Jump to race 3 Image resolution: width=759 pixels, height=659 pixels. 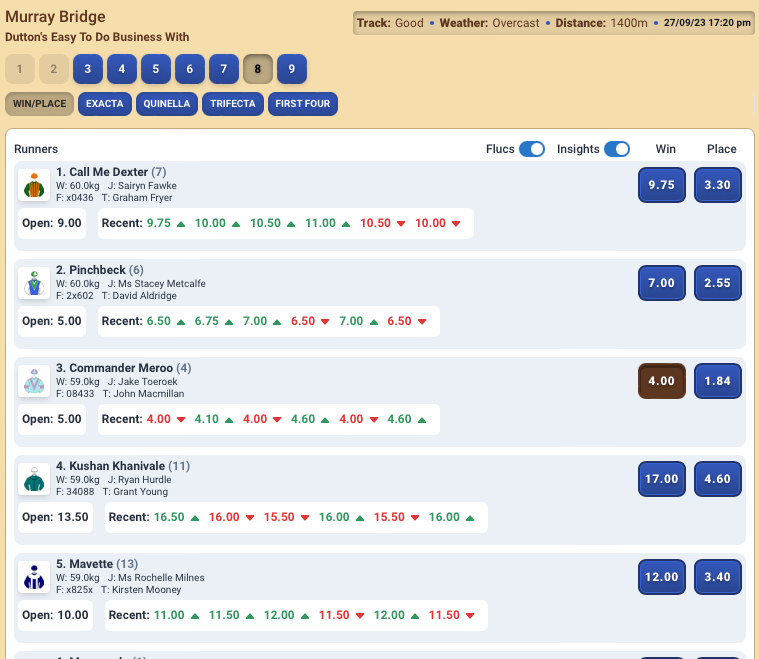(x=87, y=69)
